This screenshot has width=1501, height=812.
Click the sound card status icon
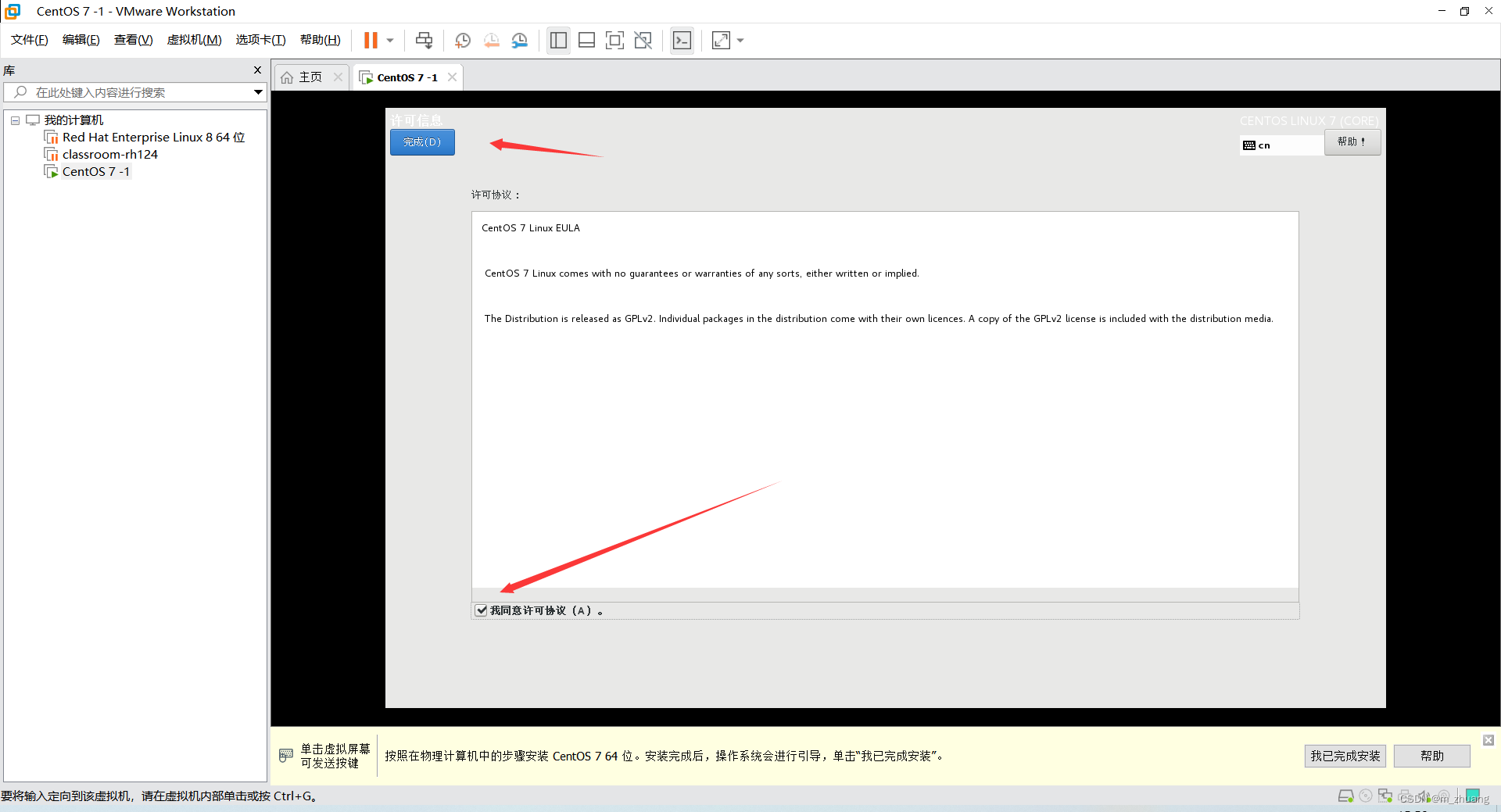coord(1424,796)
